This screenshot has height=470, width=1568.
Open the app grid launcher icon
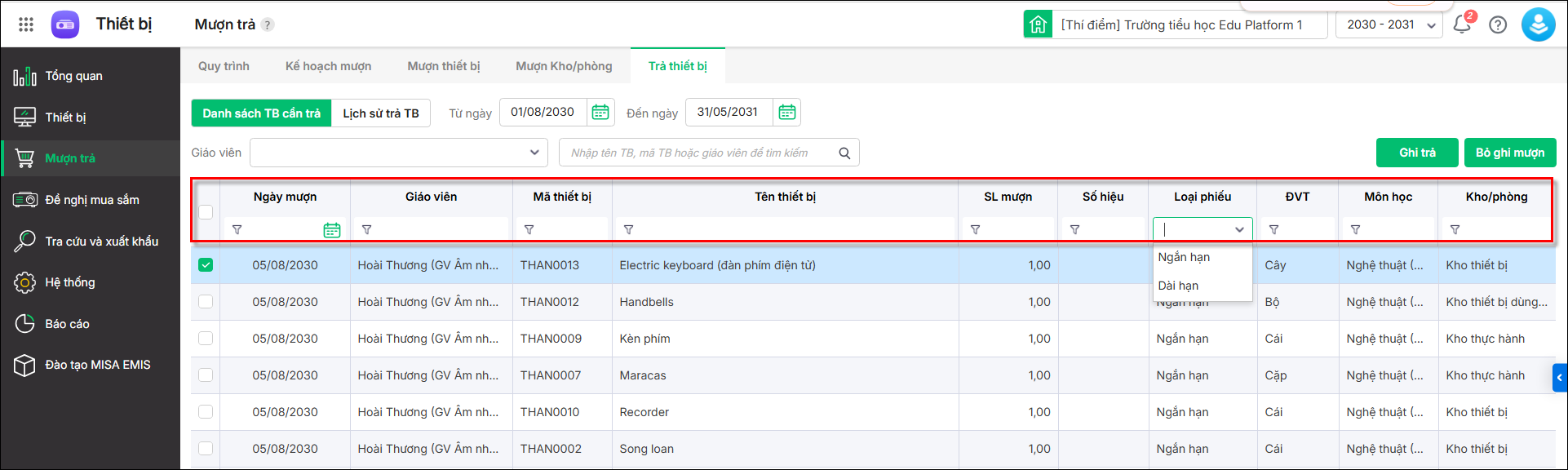[26, 24]
